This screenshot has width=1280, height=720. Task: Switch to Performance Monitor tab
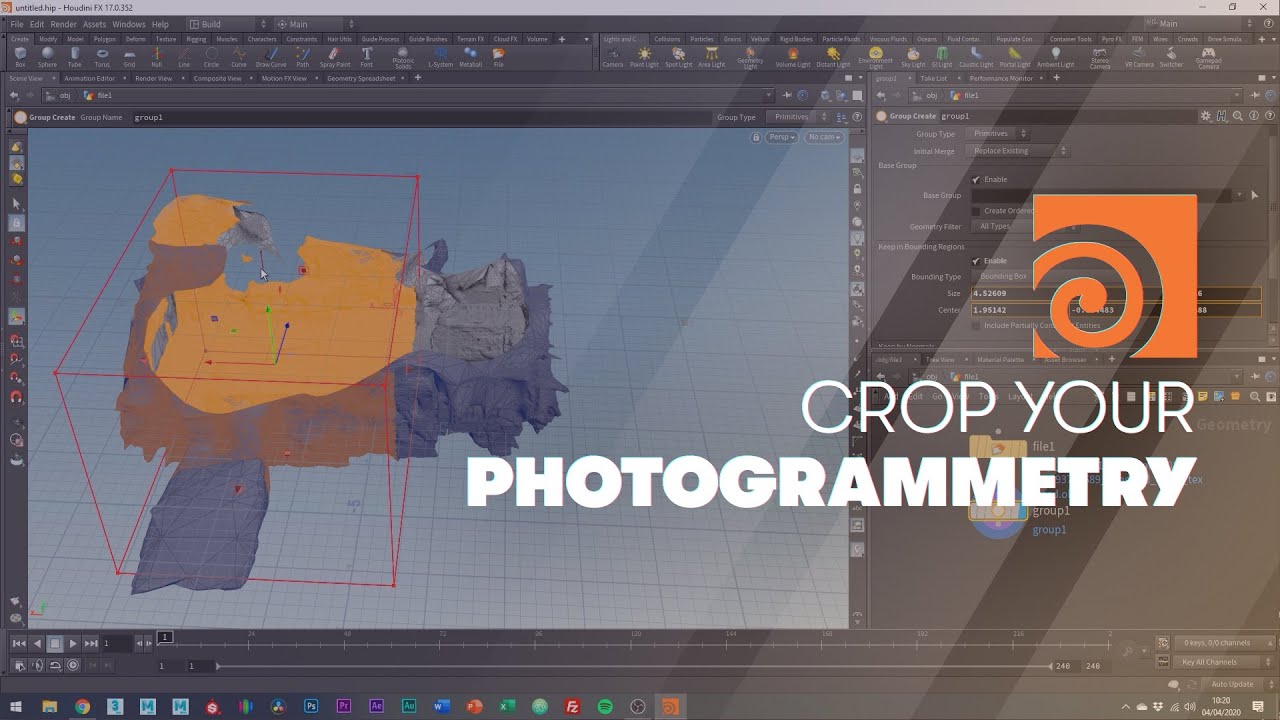pos(1001,78)
